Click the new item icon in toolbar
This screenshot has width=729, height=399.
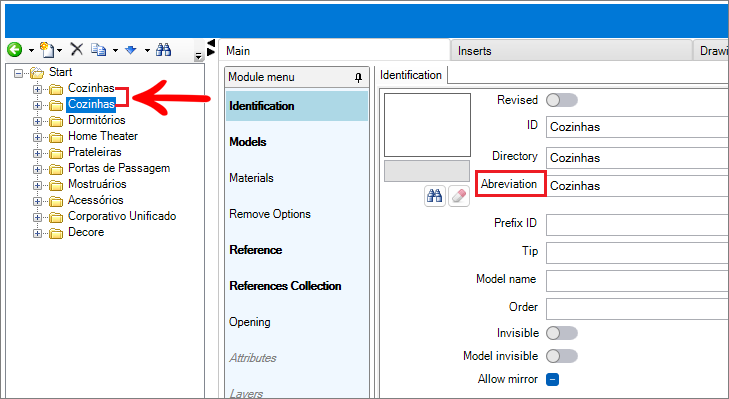[47, 49]
